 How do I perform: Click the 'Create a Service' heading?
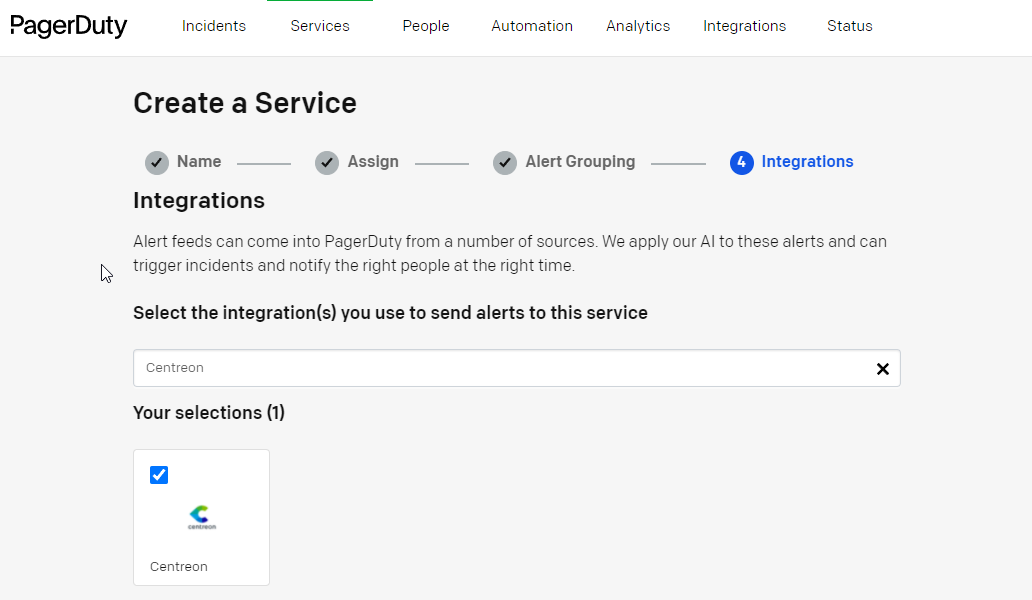click(245, 103)
